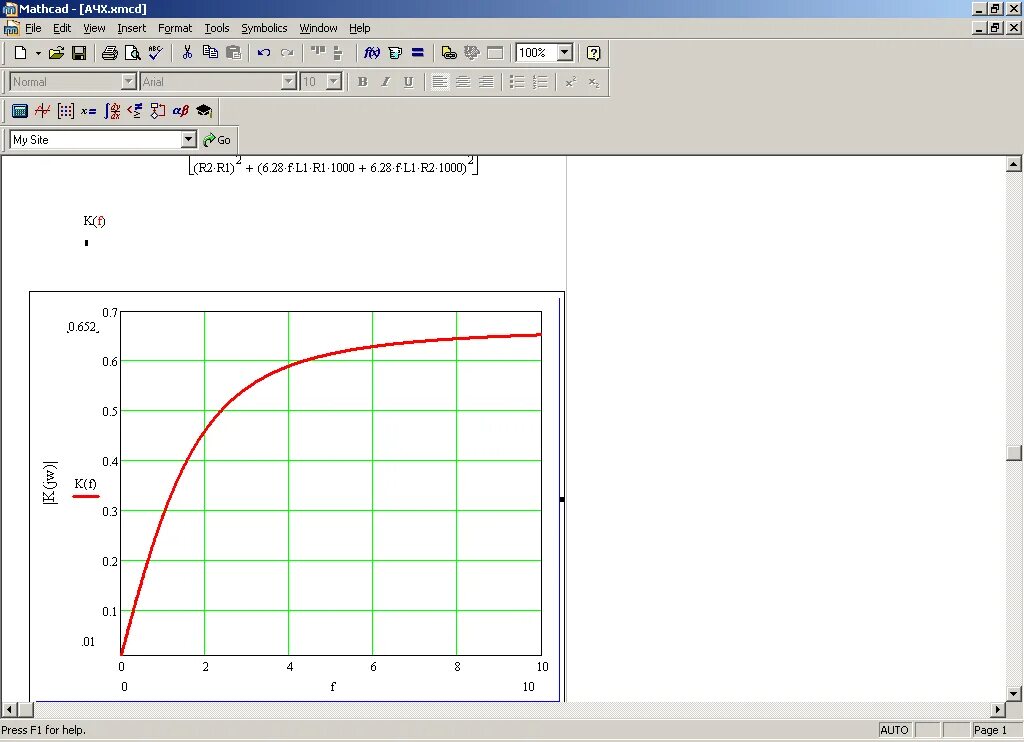The image size is (1024, 742).
Task: Insert a hyperlink from the toolbar
Action: point(449,53)
